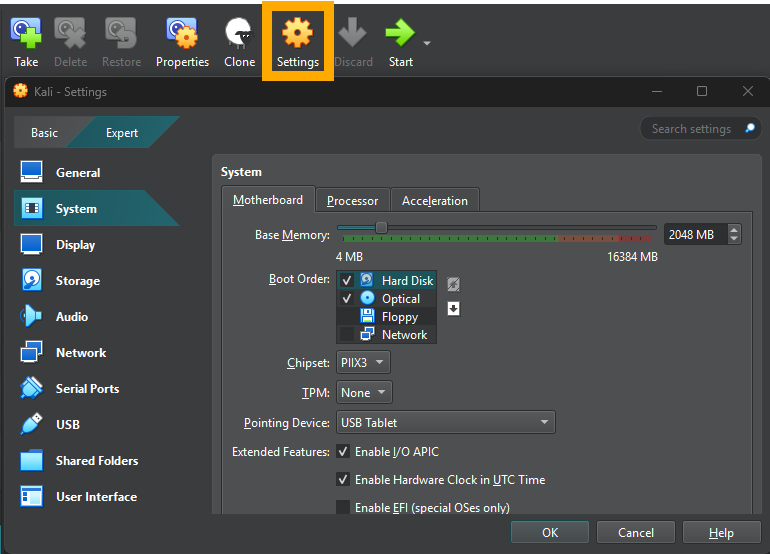Open the Audio settings category
This screenshot has height=554, width=770.
tap(96, 316)
